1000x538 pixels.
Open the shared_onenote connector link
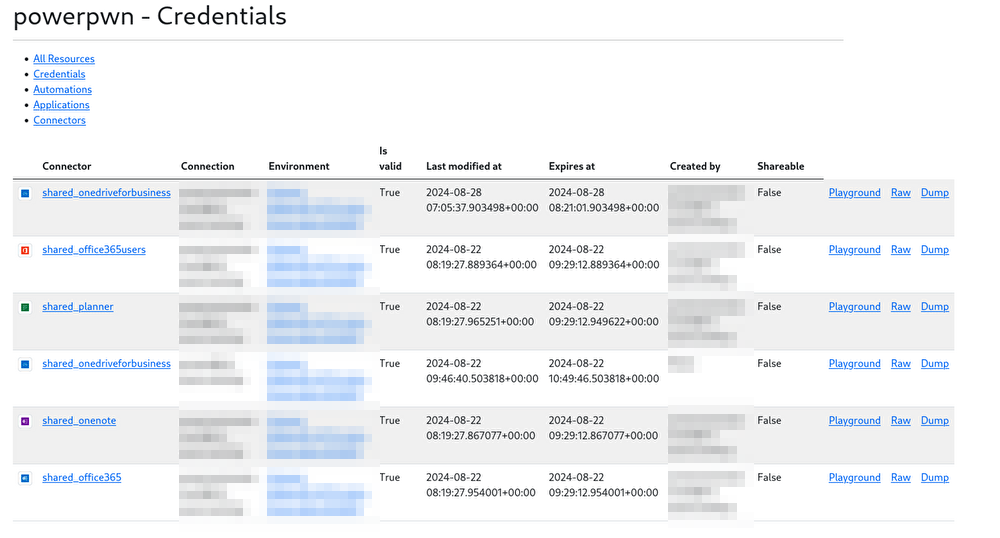pyautogui.click(x=79, y=420)
